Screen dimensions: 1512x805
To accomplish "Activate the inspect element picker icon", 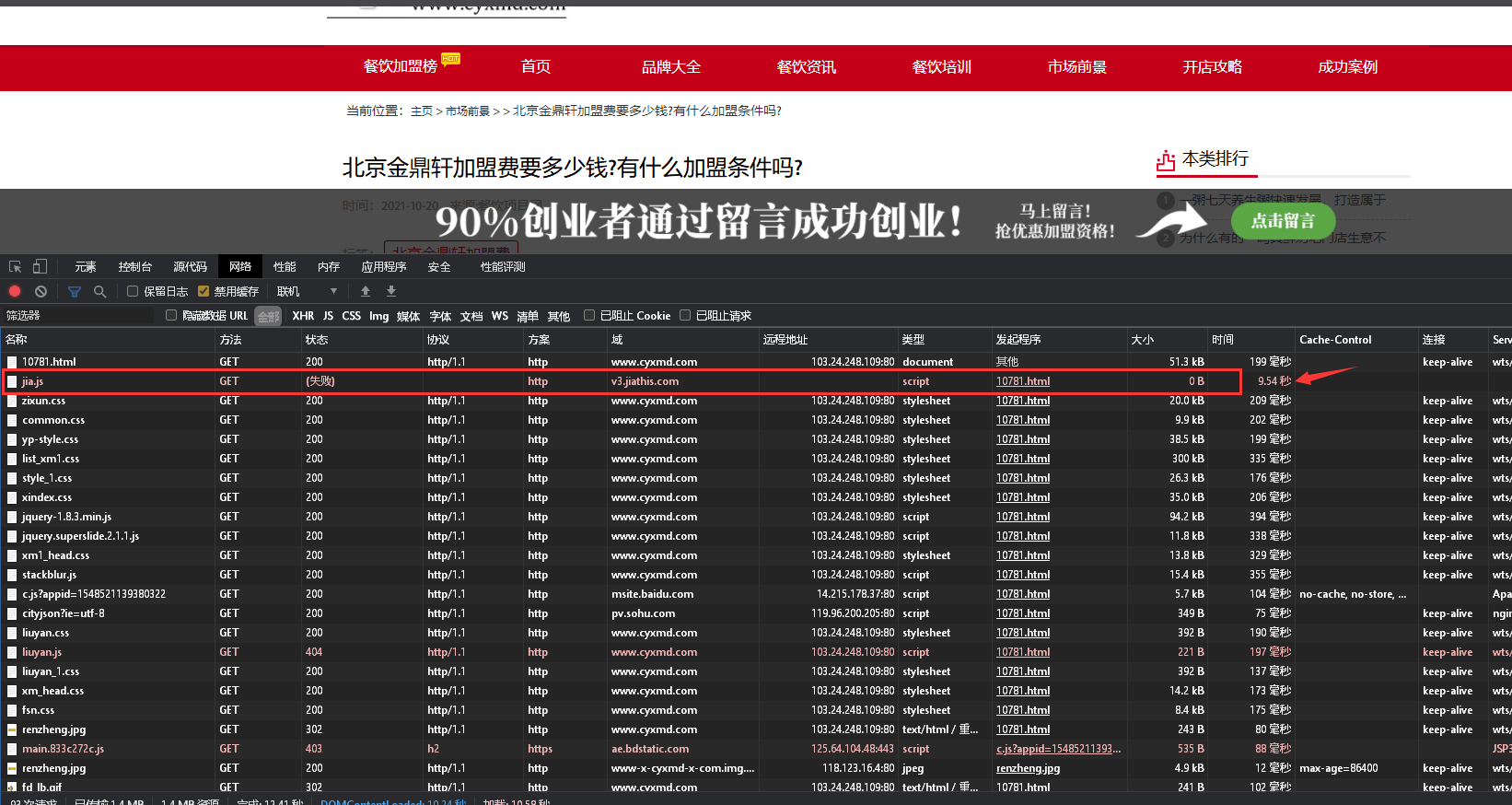I will pyautogui.click(x=15, y=267).
